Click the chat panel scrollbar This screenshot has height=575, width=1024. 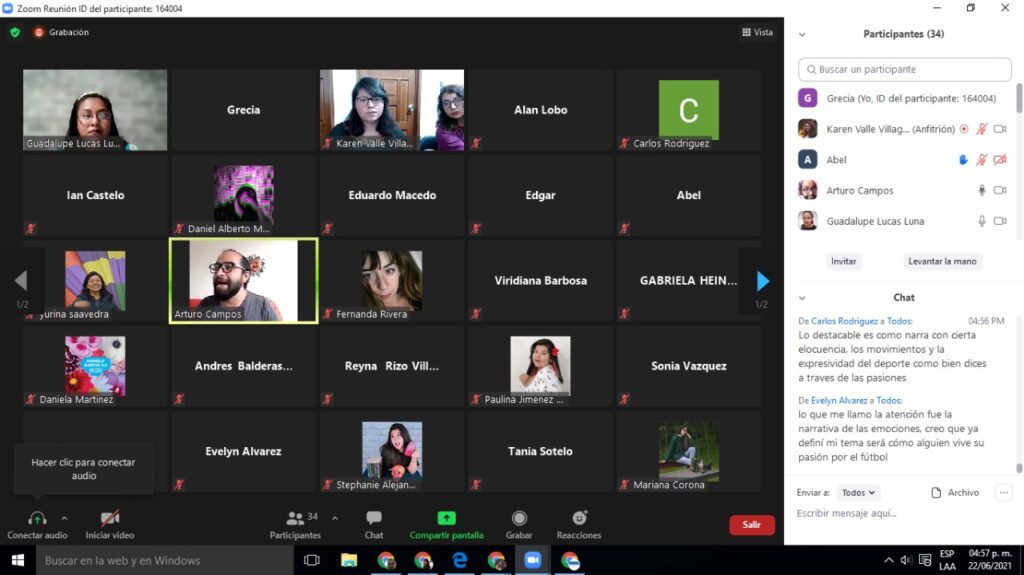(x=1019, y=468)
